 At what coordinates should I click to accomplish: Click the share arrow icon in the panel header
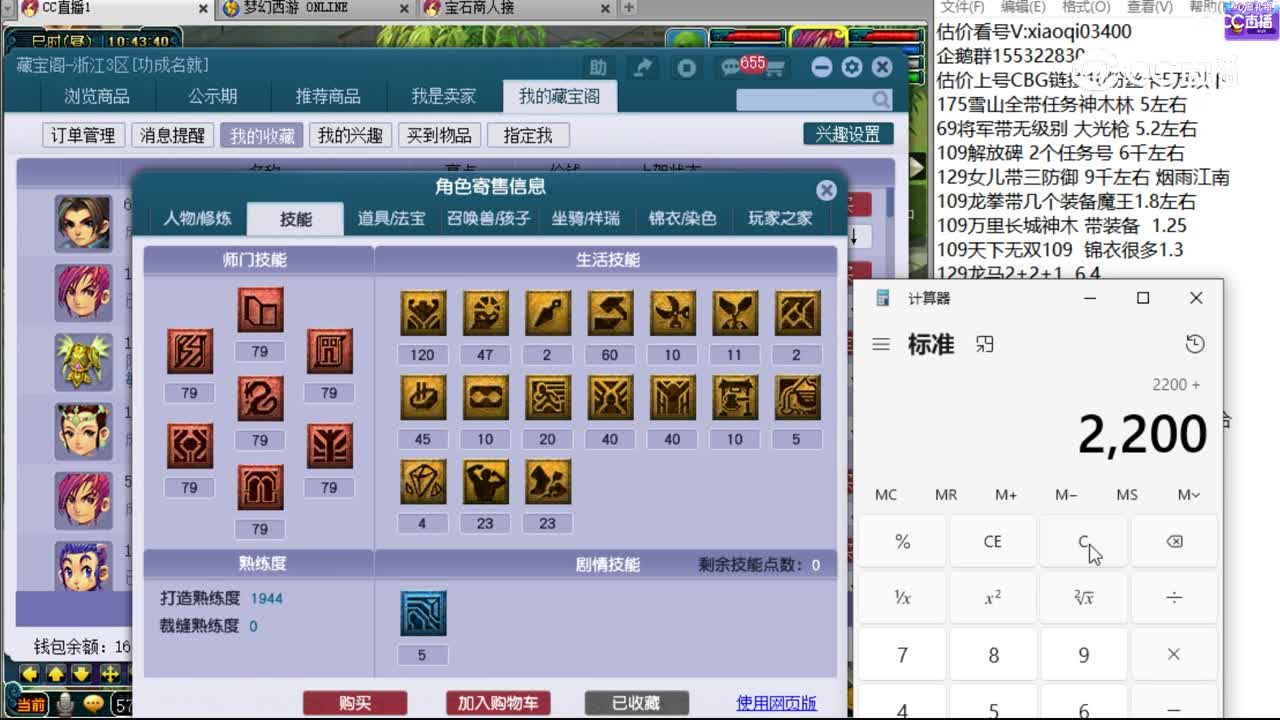[x=643, y=67]
